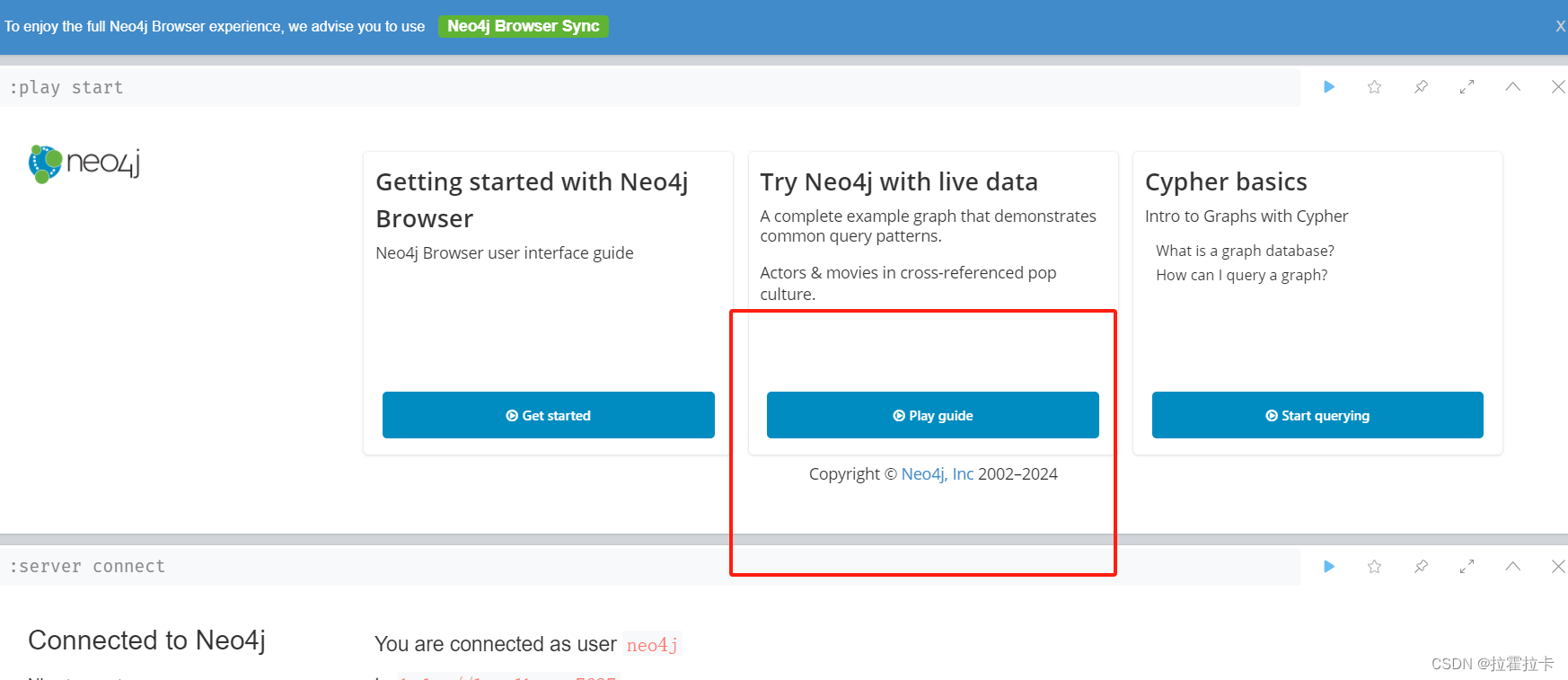Run the :play start frame command

(1329, 87)
